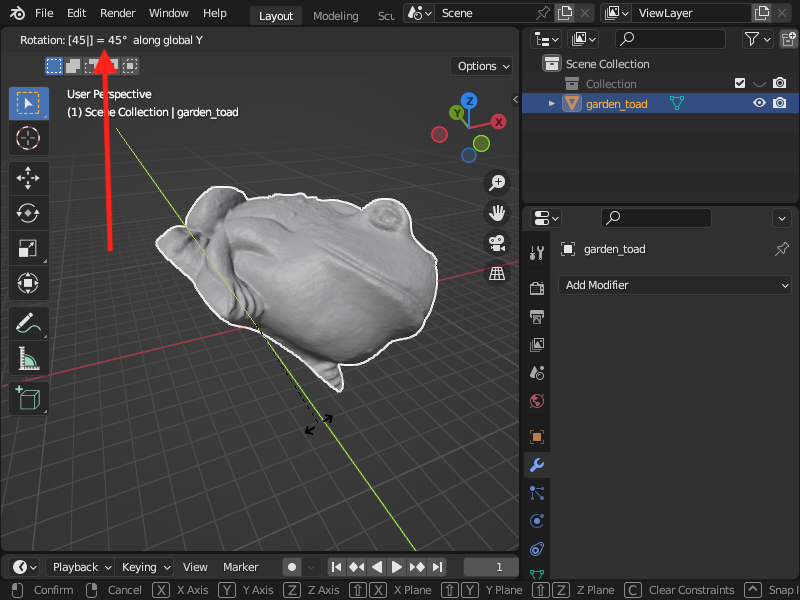
Task: Open Object properties tab
Action: (x=537, y=437)
